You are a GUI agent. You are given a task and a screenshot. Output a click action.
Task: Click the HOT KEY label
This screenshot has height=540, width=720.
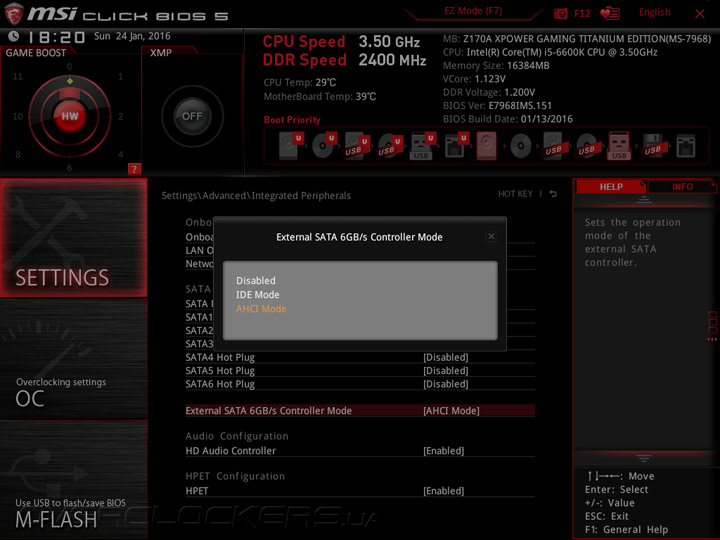coord(515,194)
